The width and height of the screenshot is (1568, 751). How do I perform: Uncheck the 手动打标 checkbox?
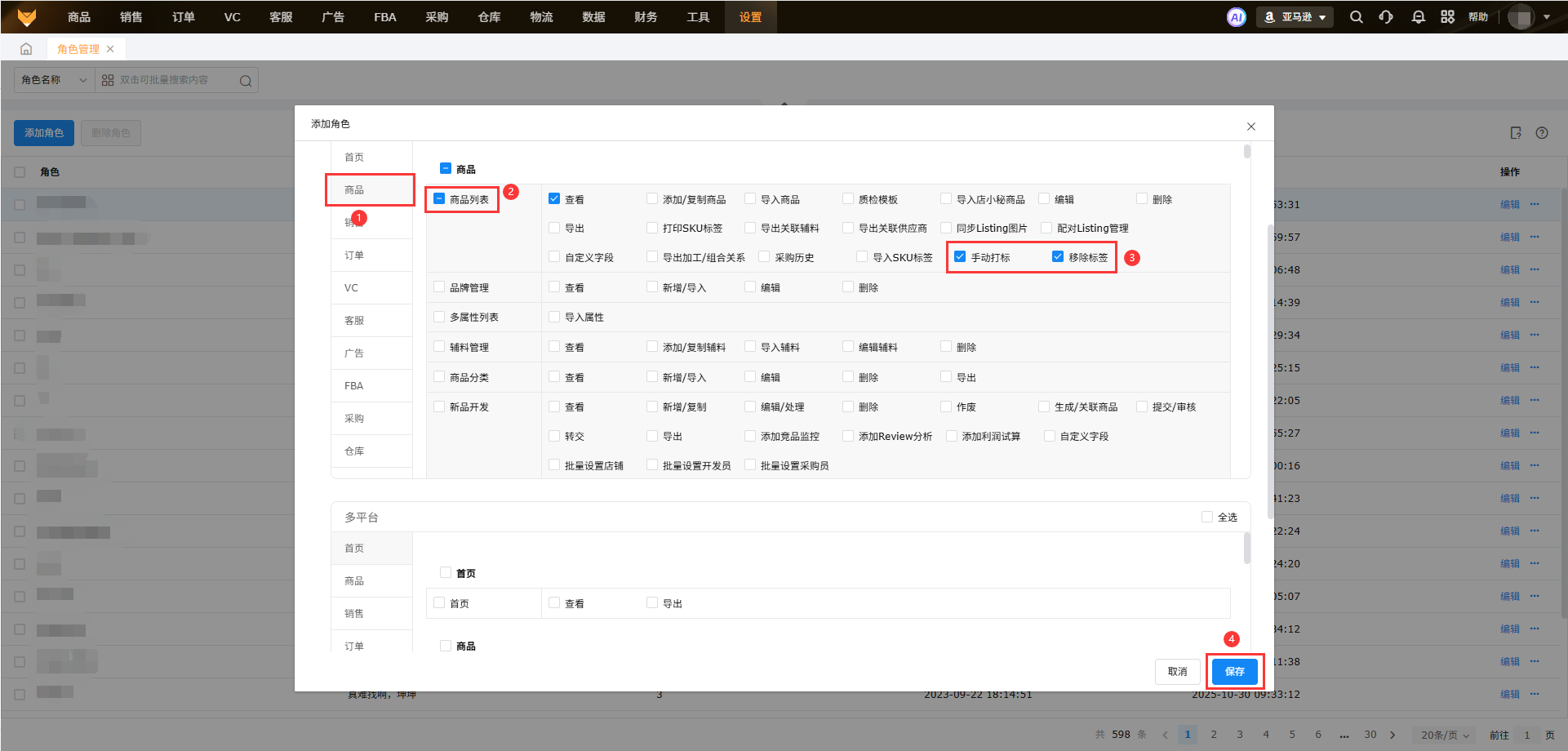click(x=960, y=257)
